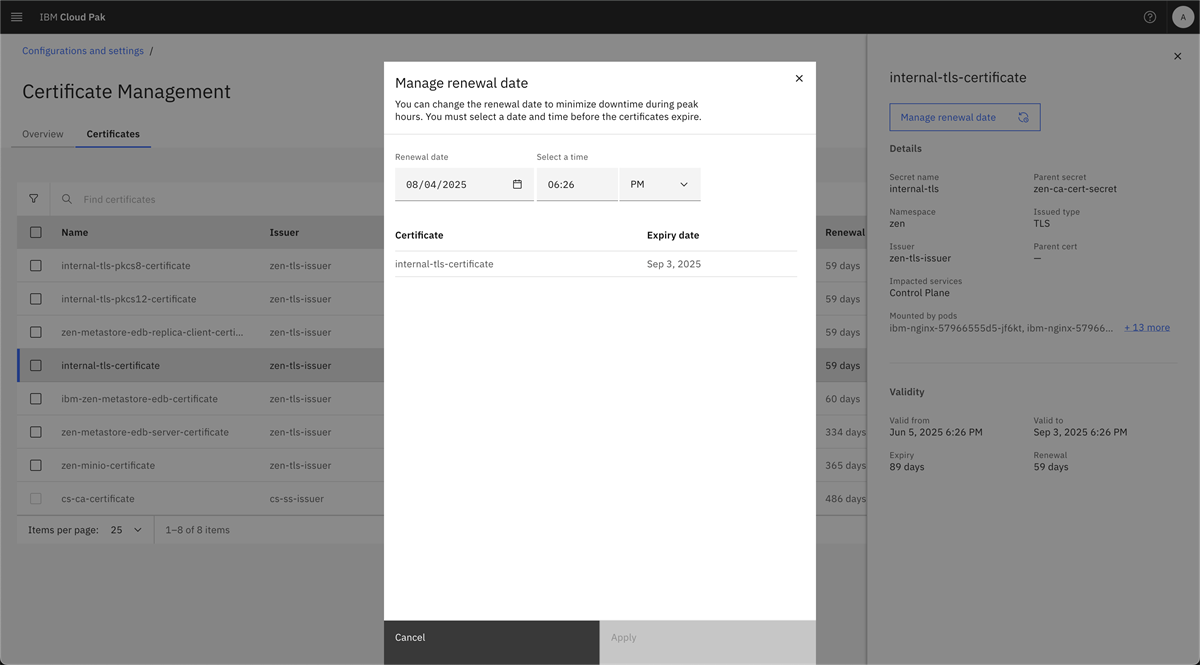Click internal-tls-certificate row in the dialog
The height and width of the screenshot is (665, 1200).
[596, 264]
